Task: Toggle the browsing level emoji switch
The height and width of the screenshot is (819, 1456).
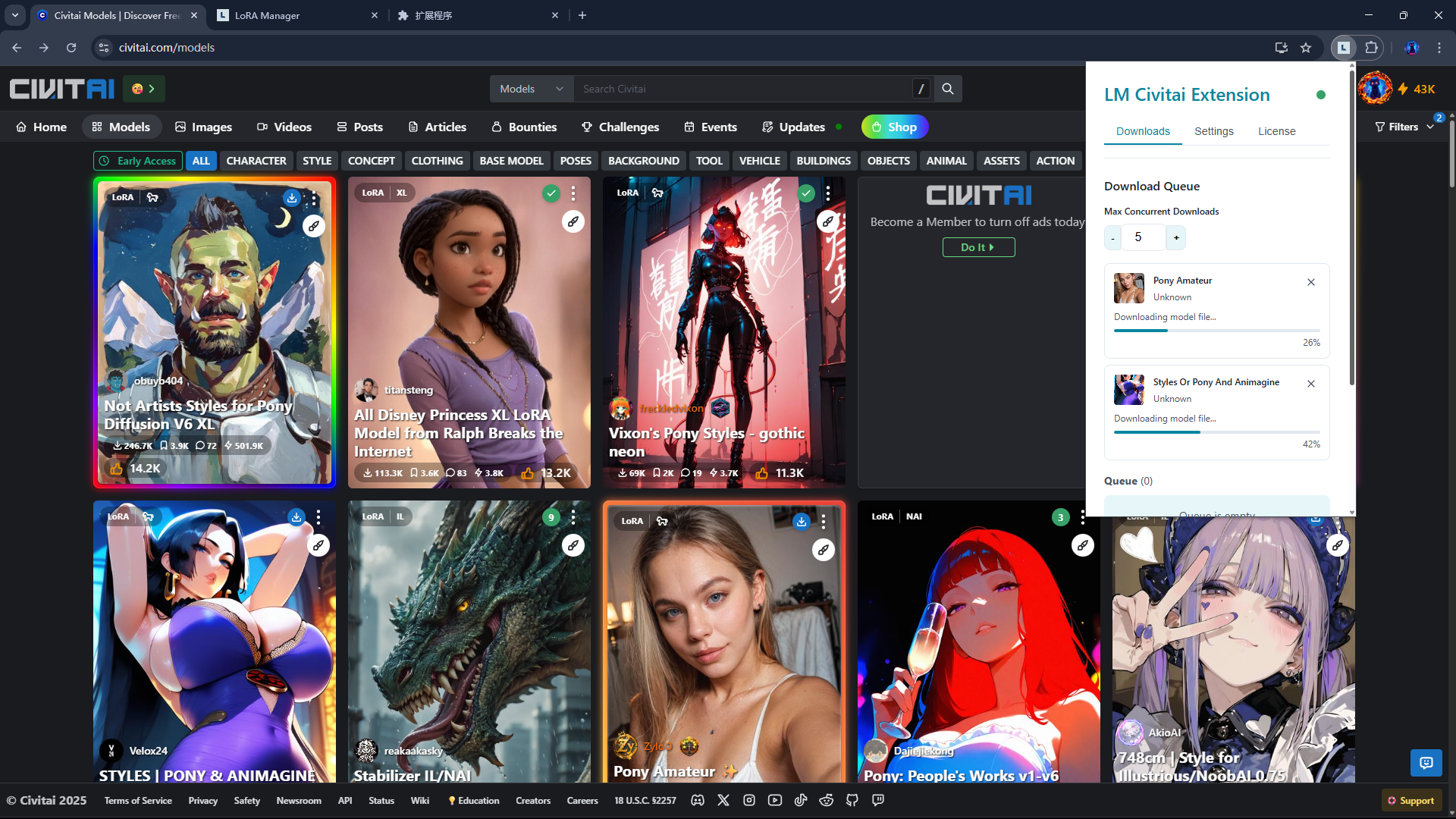Action: pyautogui.click(x=143, y=89)
